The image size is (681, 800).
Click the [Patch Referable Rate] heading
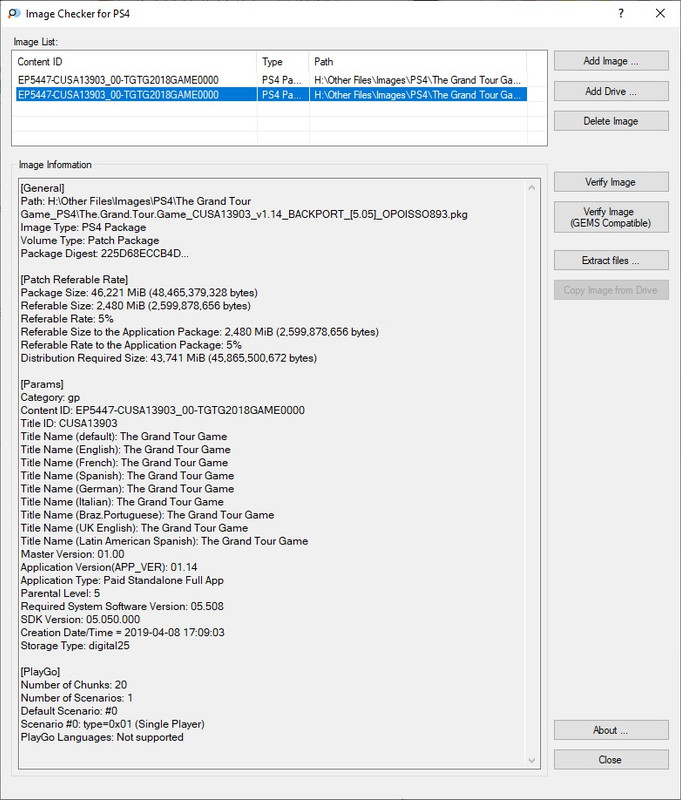coord(74,280)
